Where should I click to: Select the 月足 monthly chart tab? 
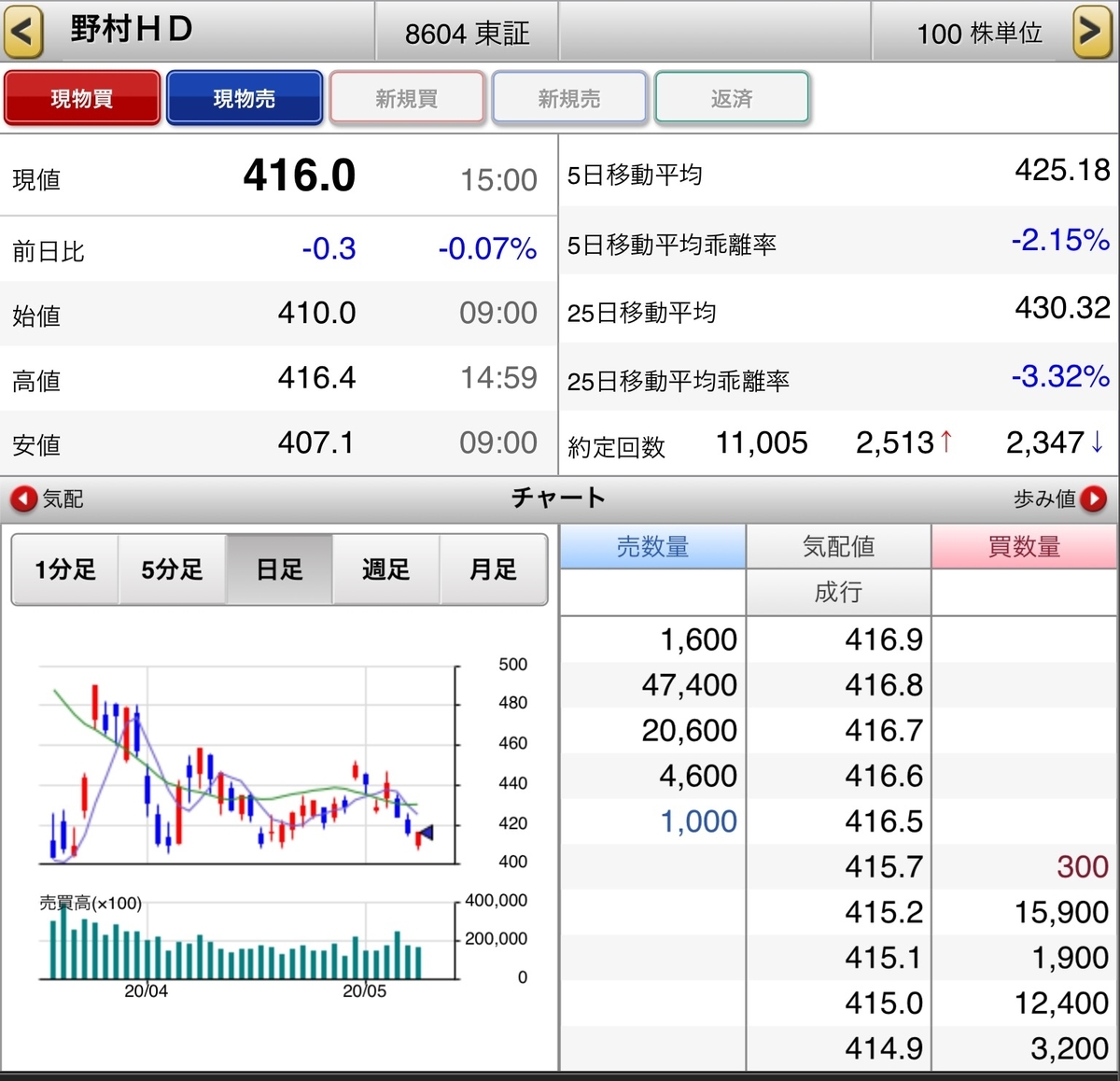click(494, 569)
